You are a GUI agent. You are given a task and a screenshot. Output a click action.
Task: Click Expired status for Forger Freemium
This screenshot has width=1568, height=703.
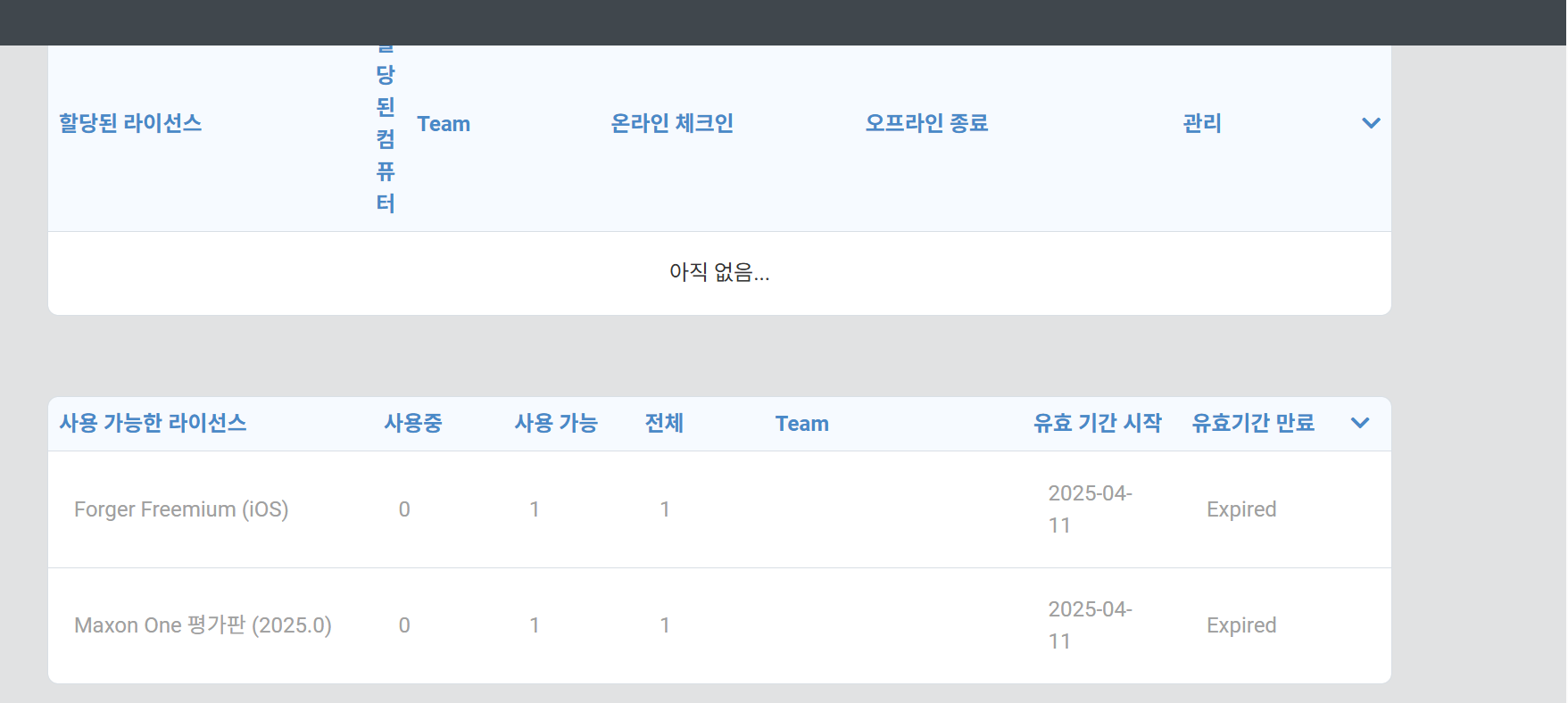click(1241, 509)
